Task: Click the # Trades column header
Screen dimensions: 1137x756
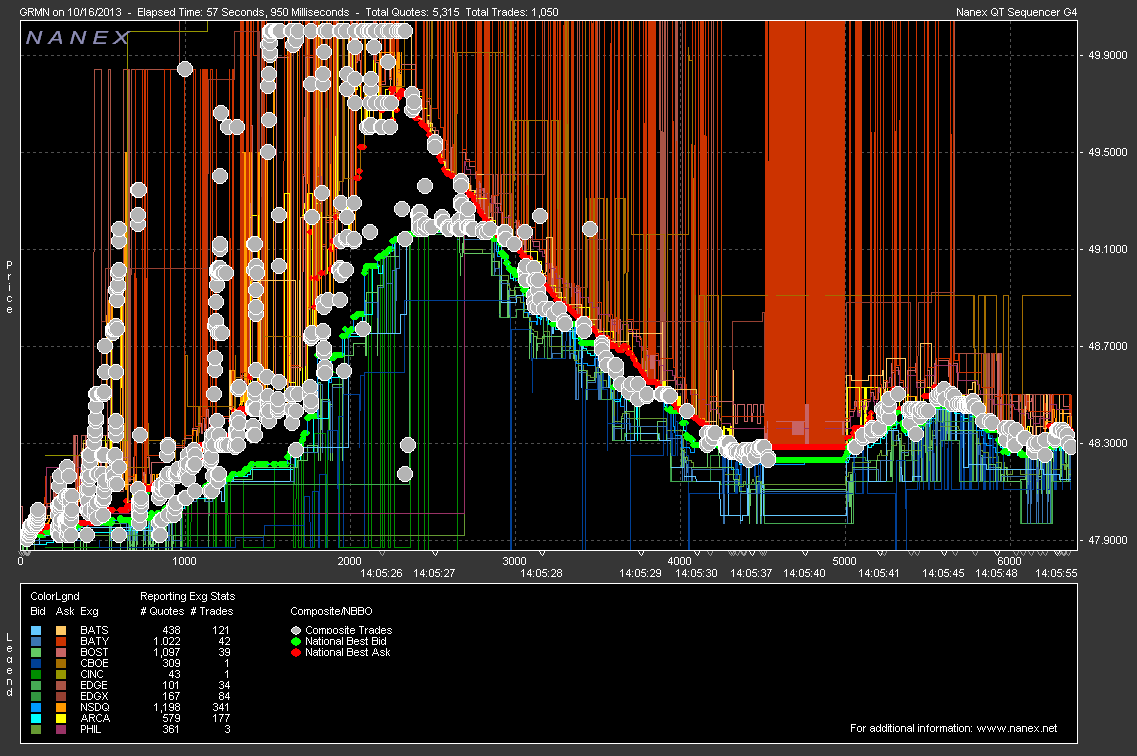Action: click(x=212, y=611)
